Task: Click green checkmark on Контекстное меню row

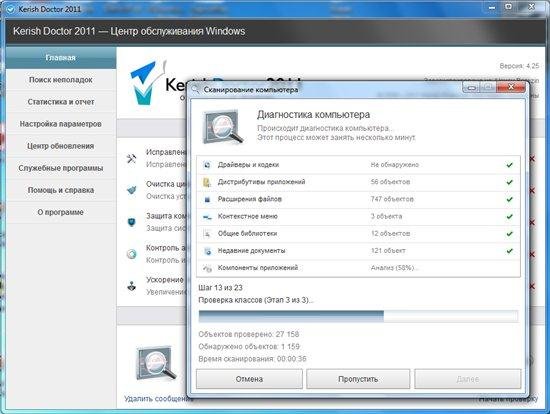Action: (x=510, y=216)
